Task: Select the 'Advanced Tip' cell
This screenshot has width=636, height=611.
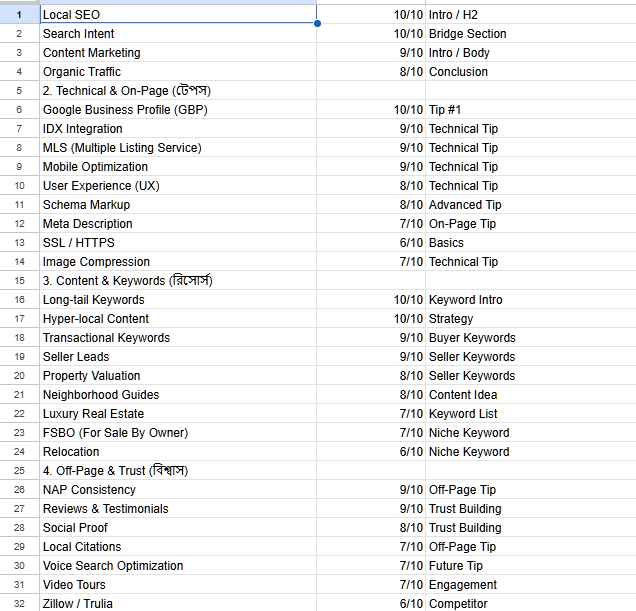Action: point(531,204)
